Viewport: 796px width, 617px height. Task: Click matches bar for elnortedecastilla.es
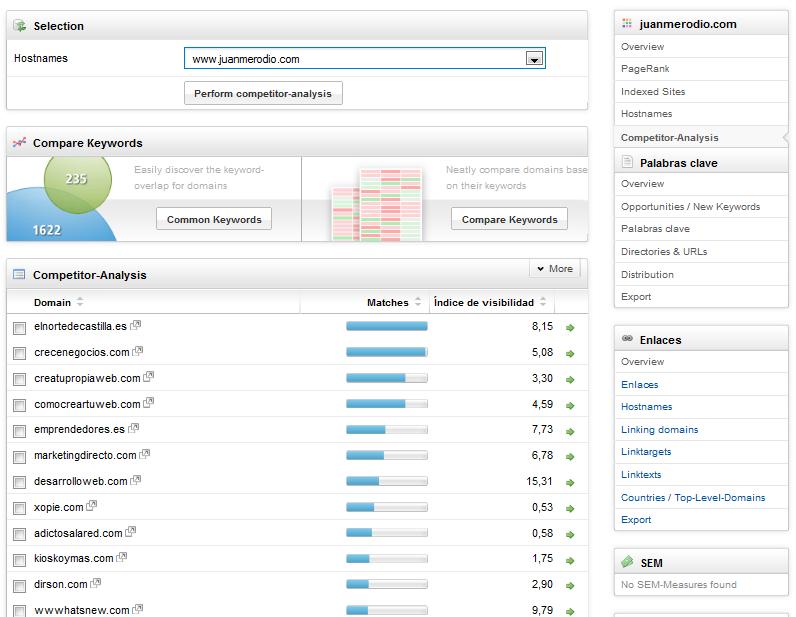[387, 327]
